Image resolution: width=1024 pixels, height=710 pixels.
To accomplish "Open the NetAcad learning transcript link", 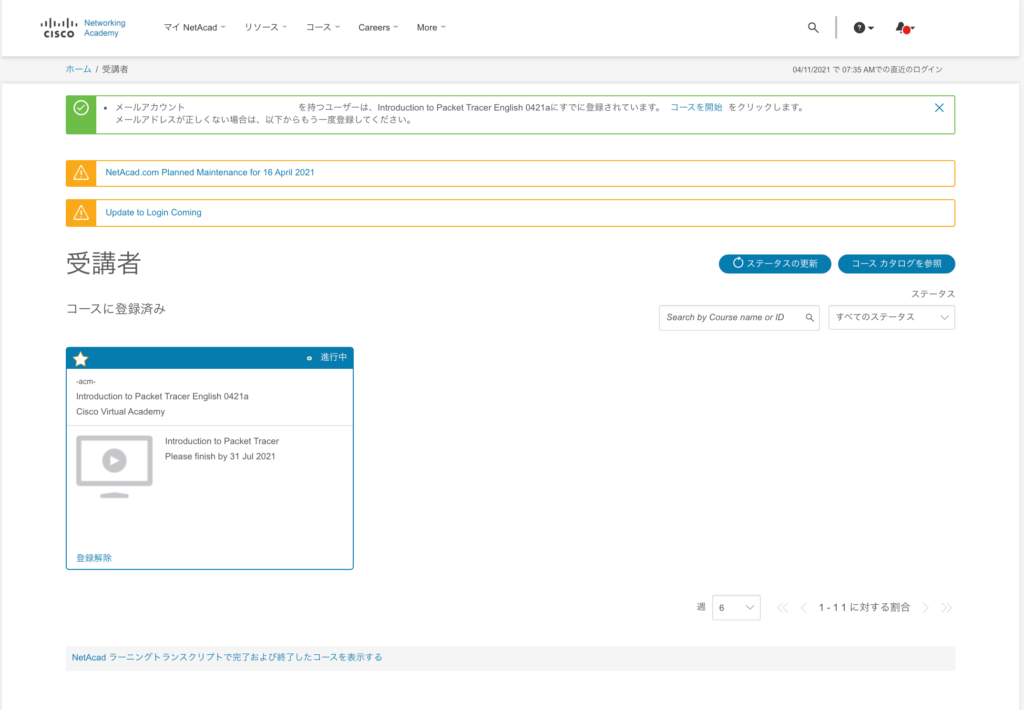I will point(227,657).
